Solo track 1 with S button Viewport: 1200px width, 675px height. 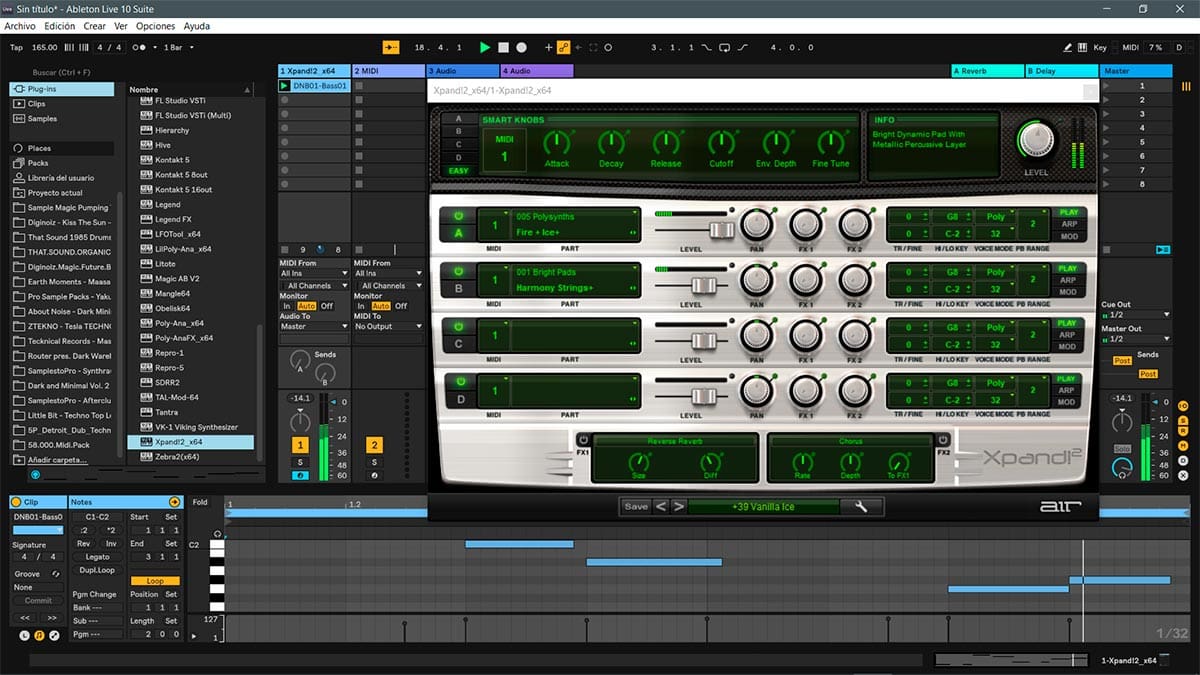pyautogui.click(x=300, y=462)
